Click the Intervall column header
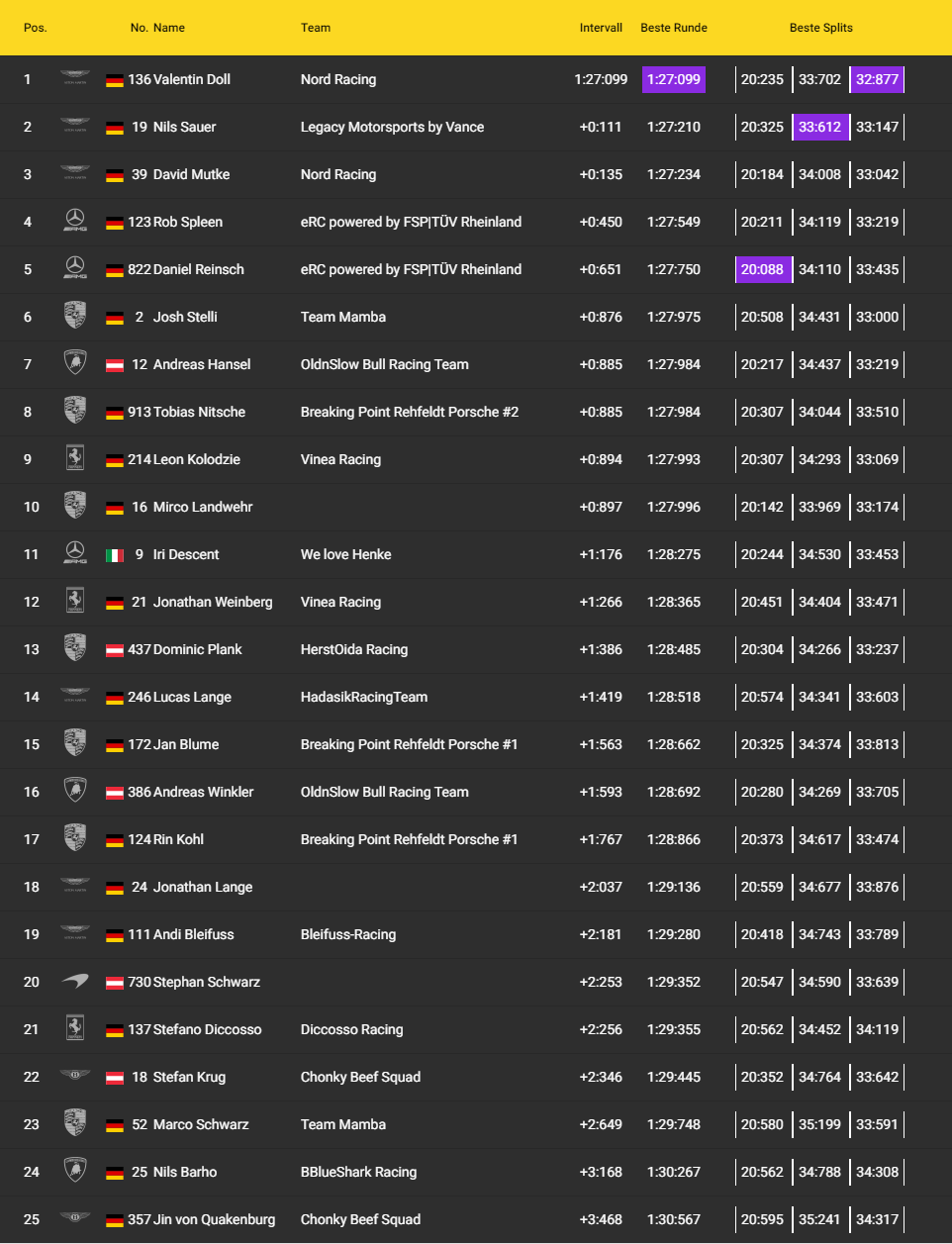 [601, 28]
